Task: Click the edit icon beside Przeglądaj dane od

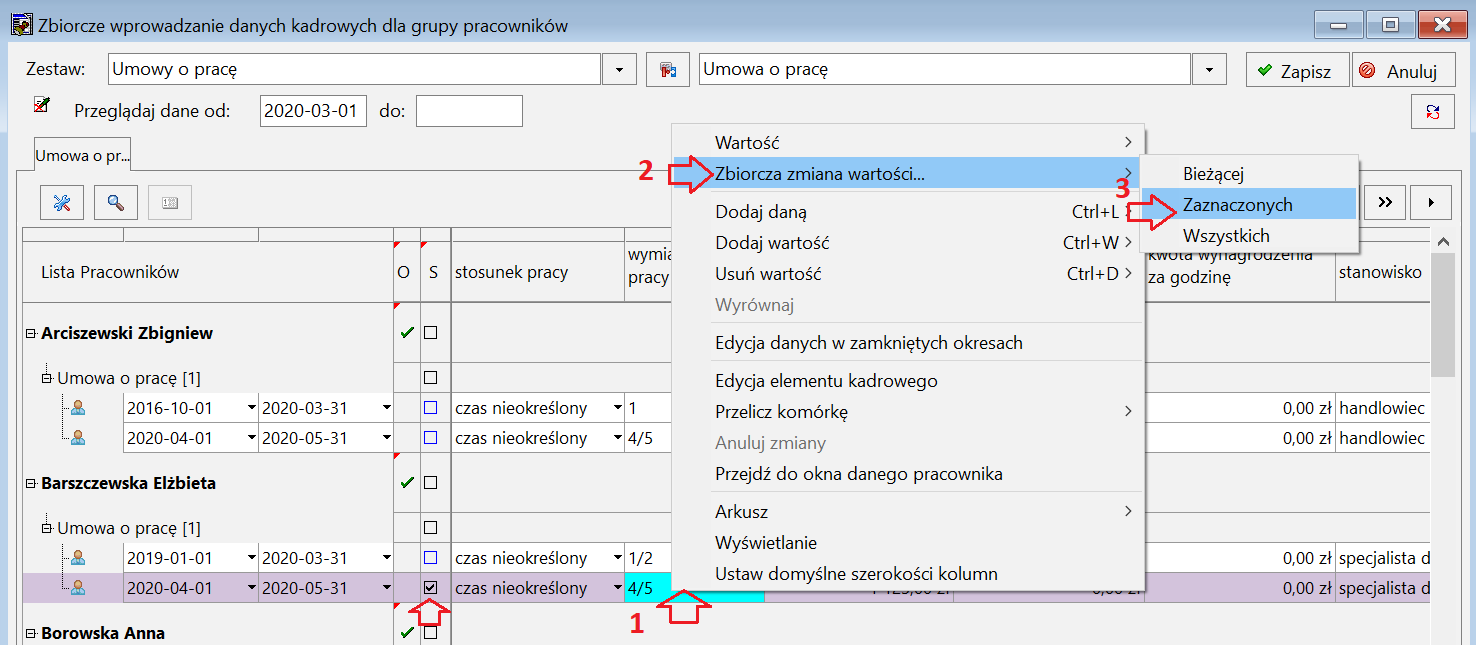Action: (42, 104)
